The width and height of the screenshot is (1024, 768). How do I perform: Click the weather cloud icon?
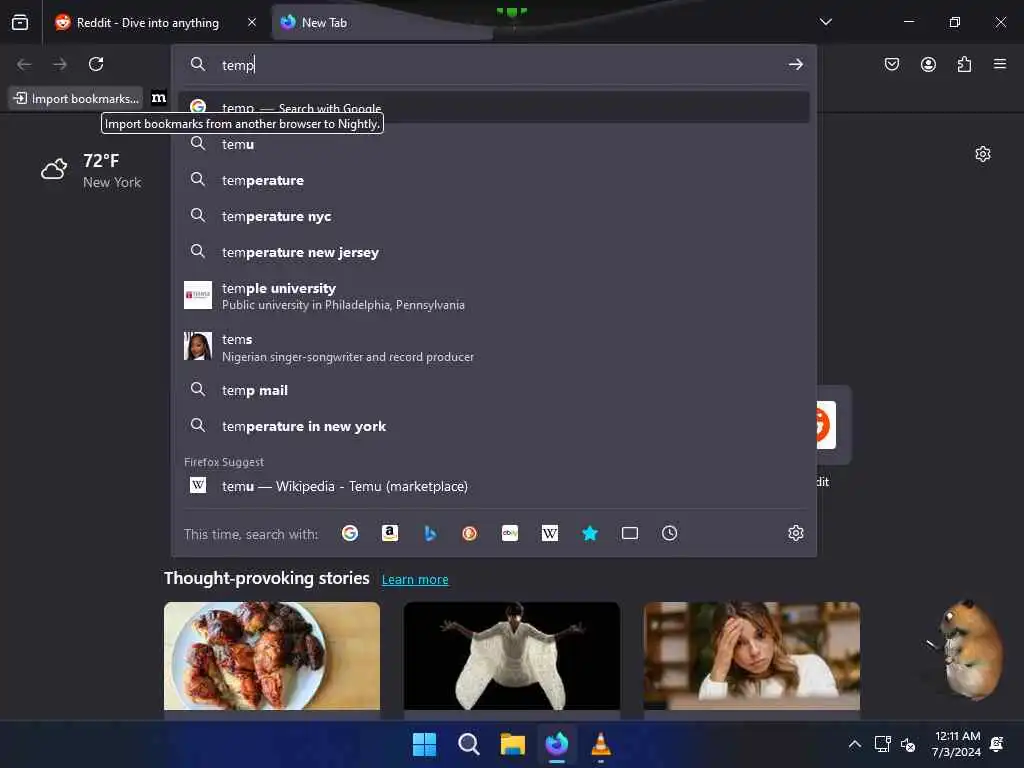tap(54, 169)
